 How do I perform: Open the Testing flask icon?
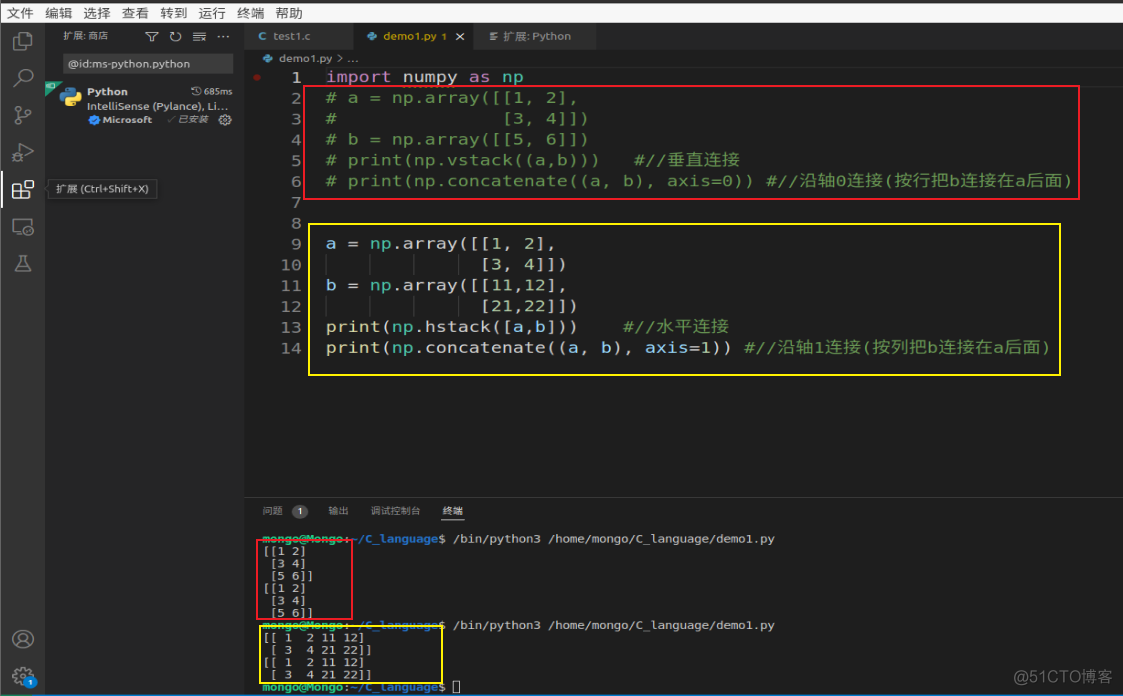23,264
